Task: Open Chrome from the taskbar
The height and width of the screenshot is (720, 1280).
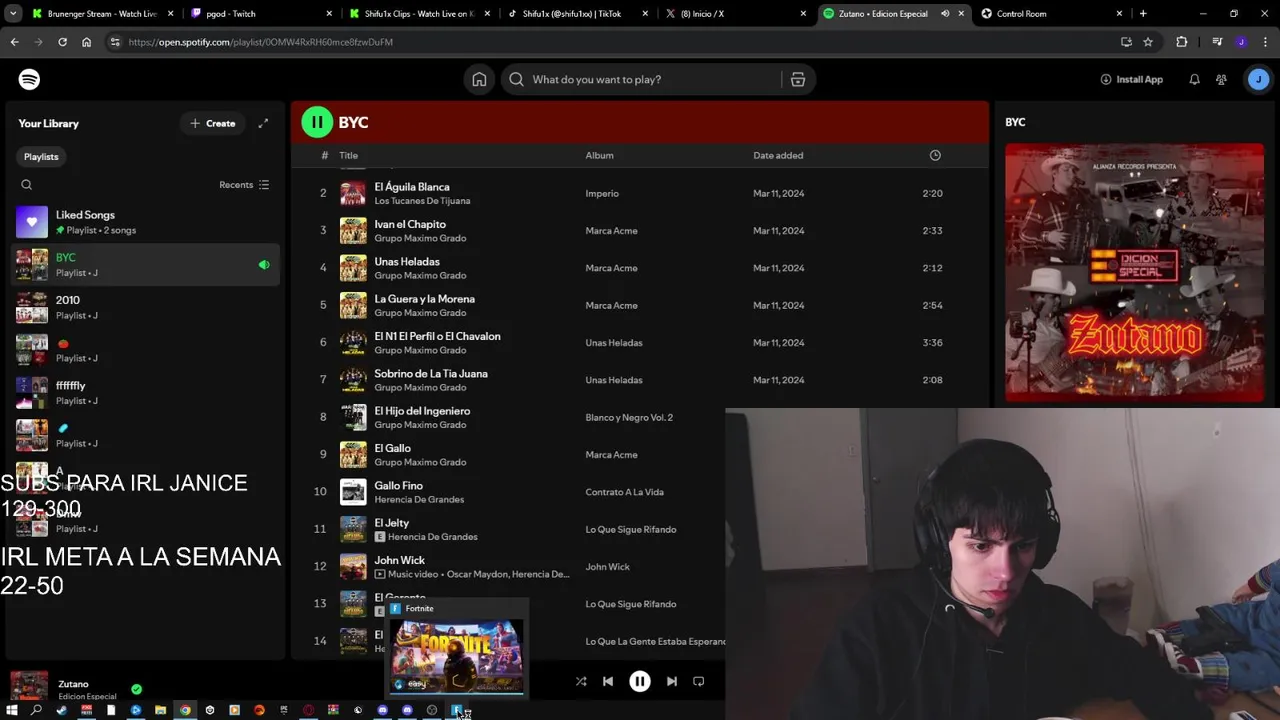Action: tap(185, 710)
